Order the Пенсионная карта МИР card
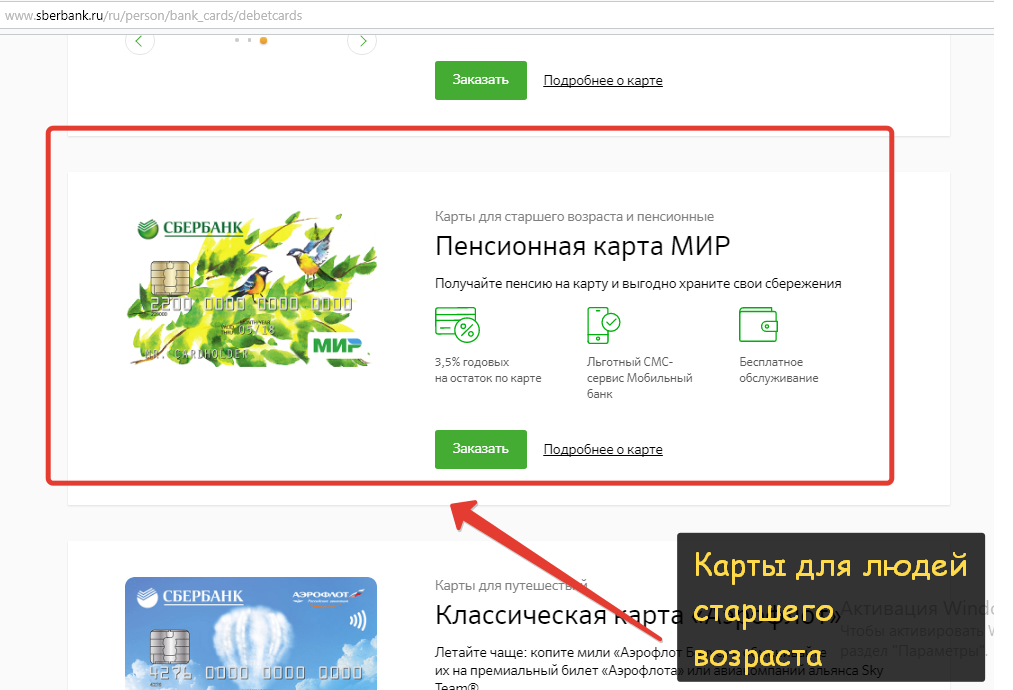The height and width of the screenshot is (690, 1013). [x=481, y=449]
